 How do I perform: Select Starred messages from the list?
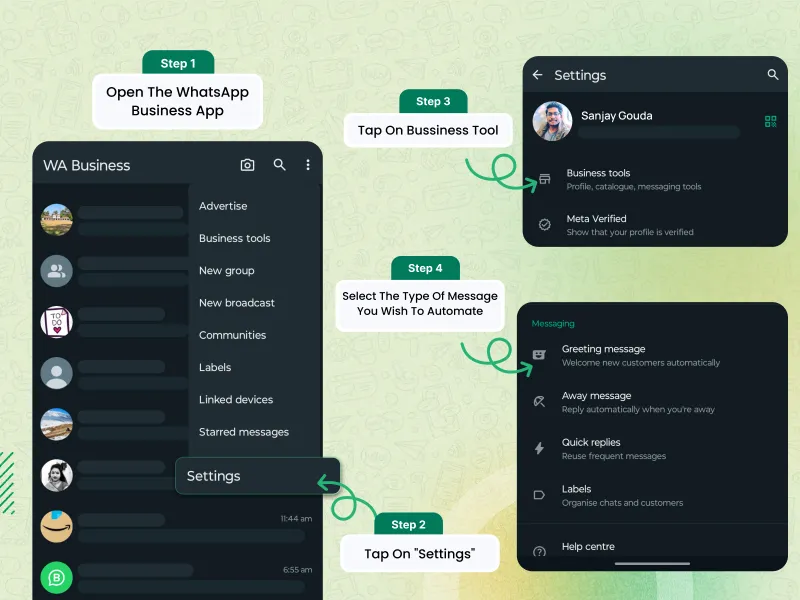(244, 431)
